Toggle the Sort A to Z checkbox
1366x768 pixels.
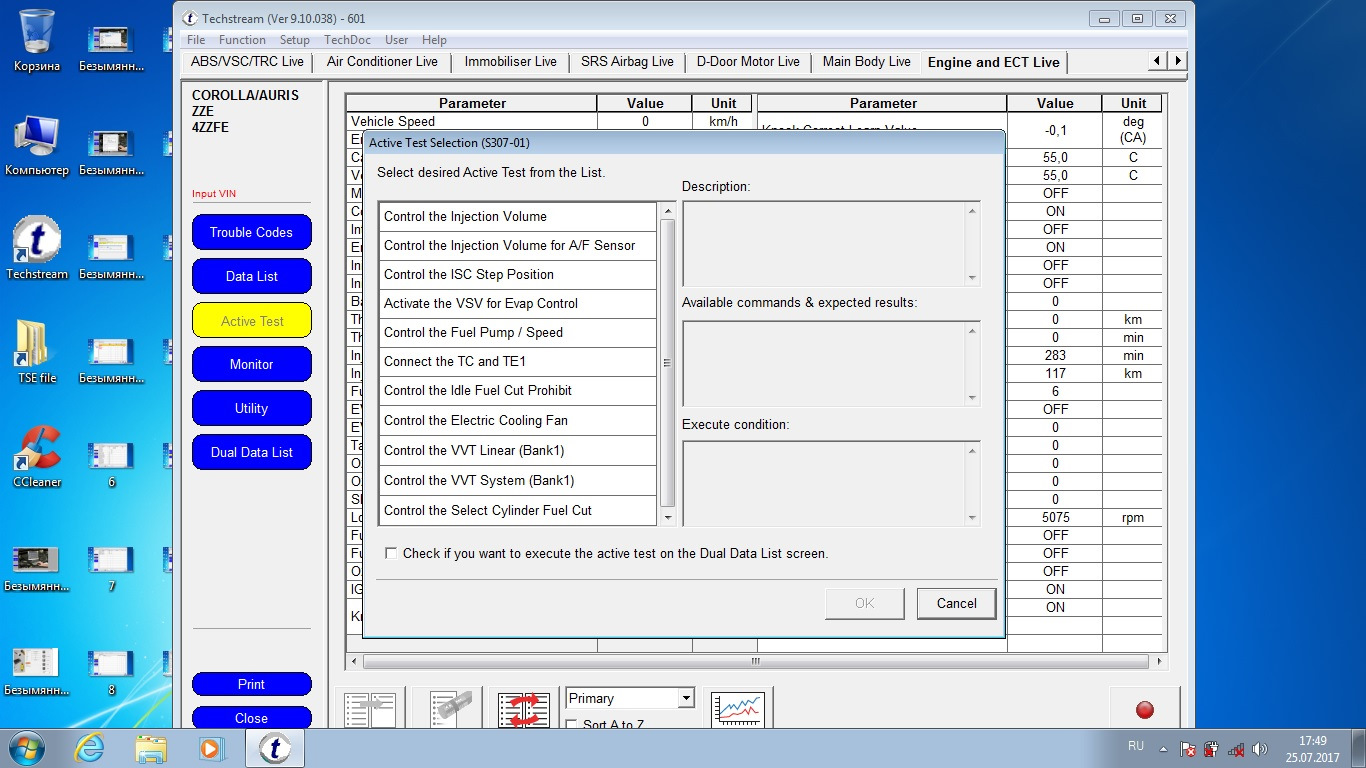572,724
